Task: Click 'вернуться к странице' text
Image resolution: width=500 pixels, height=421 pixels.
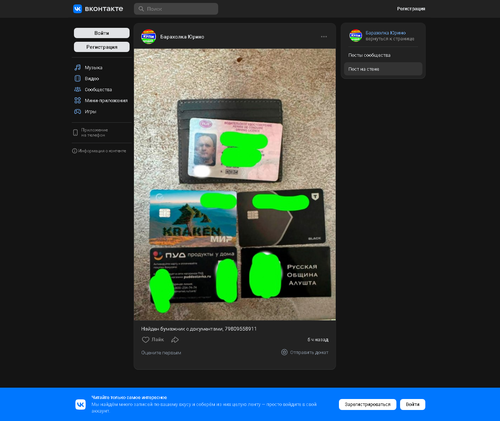Action: tap(390, 39)
